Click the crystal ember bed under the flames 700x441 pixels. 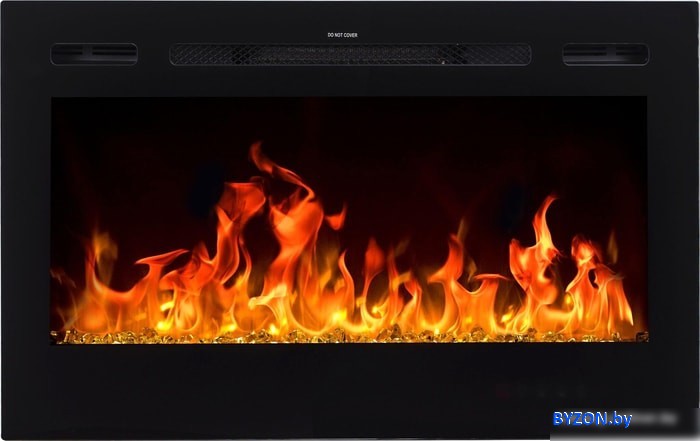(350, 335)
